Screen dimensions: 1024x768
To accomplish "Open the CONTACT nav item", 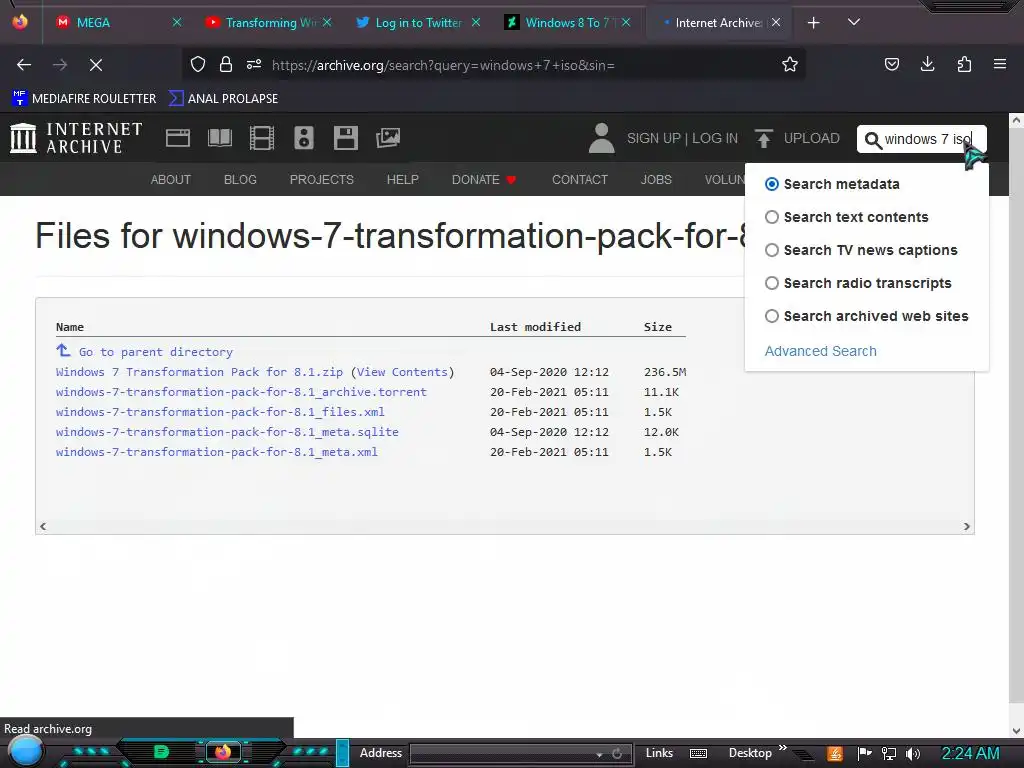I will point(580,180).
